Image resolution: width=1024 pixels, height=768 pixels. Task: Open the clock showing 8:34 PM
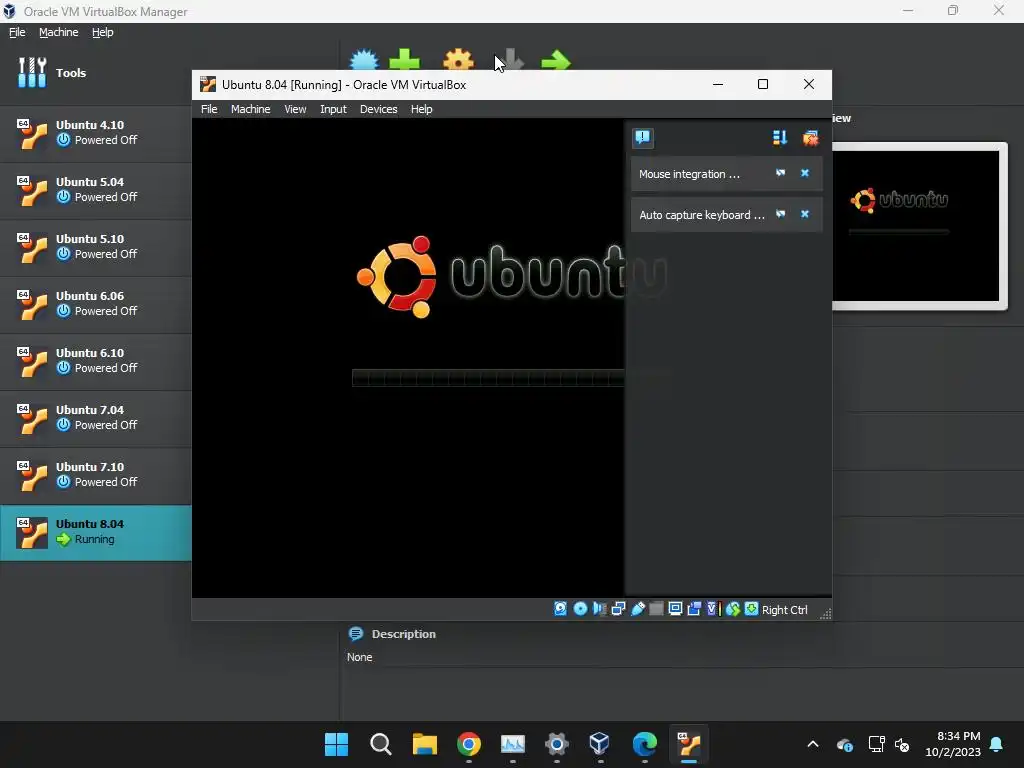pyautogui.click(x=953, y=744)
